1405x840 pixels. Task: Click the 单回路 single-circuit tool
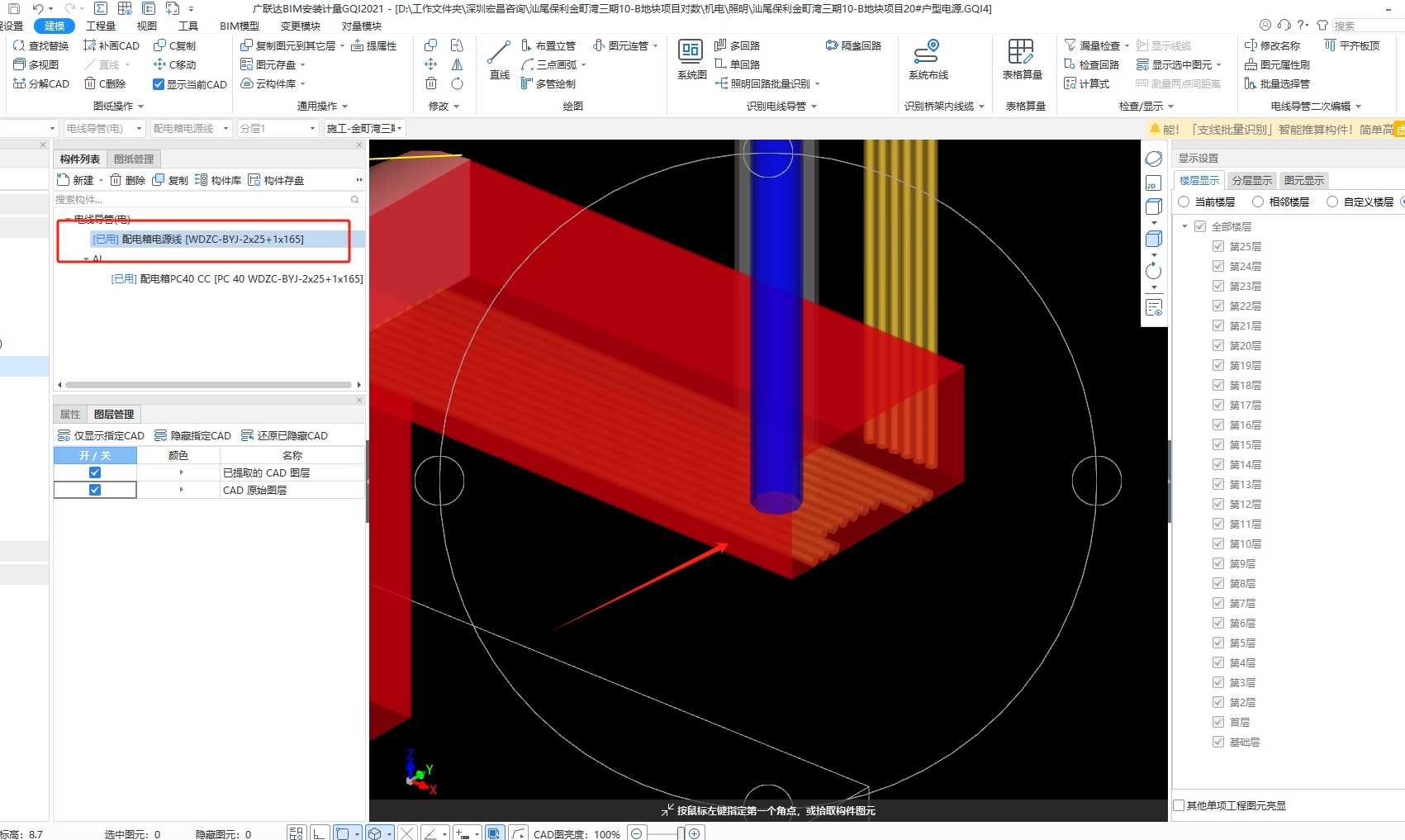(737, 64)
